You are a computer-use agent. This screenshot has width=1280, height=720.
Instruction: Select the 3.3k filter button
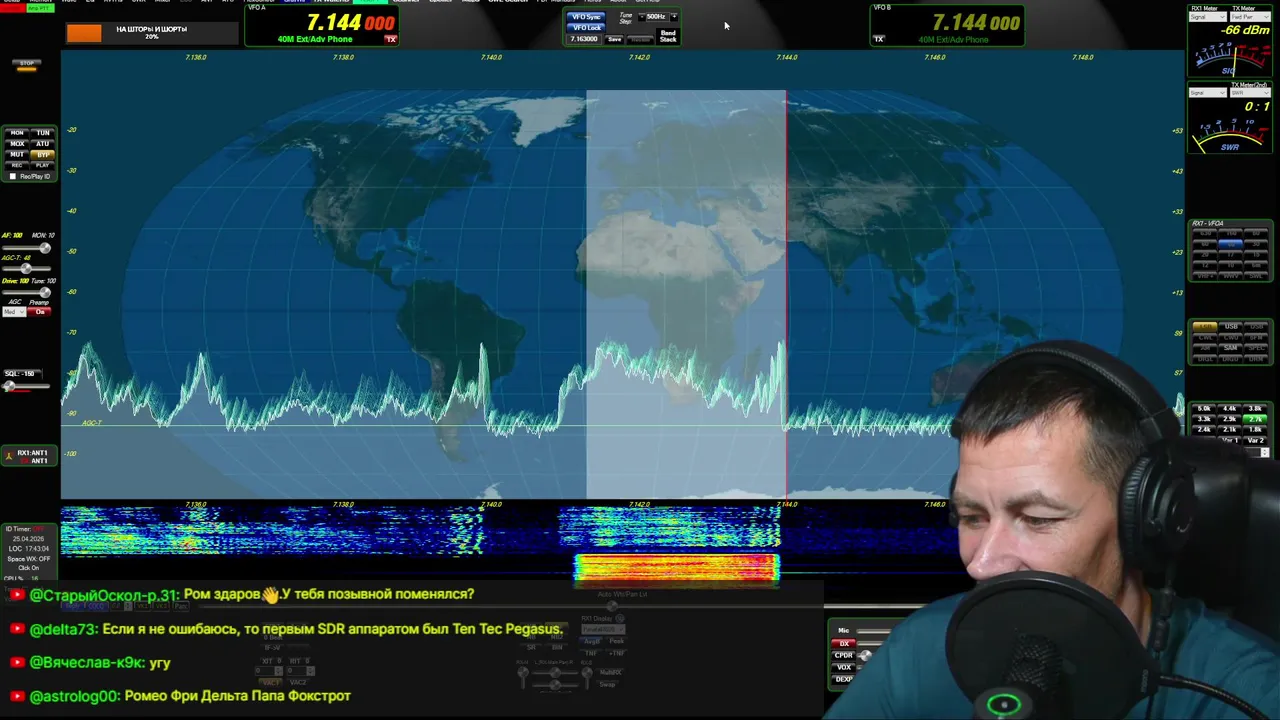(x=1204, y=419)
